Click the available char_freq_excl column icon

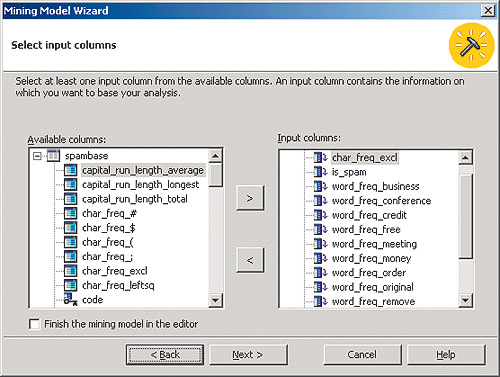70,271
